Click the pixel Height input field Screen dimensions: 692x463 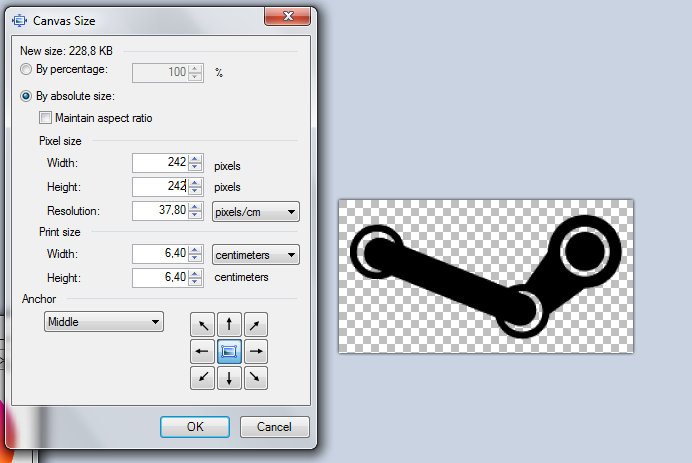[160, 187]
